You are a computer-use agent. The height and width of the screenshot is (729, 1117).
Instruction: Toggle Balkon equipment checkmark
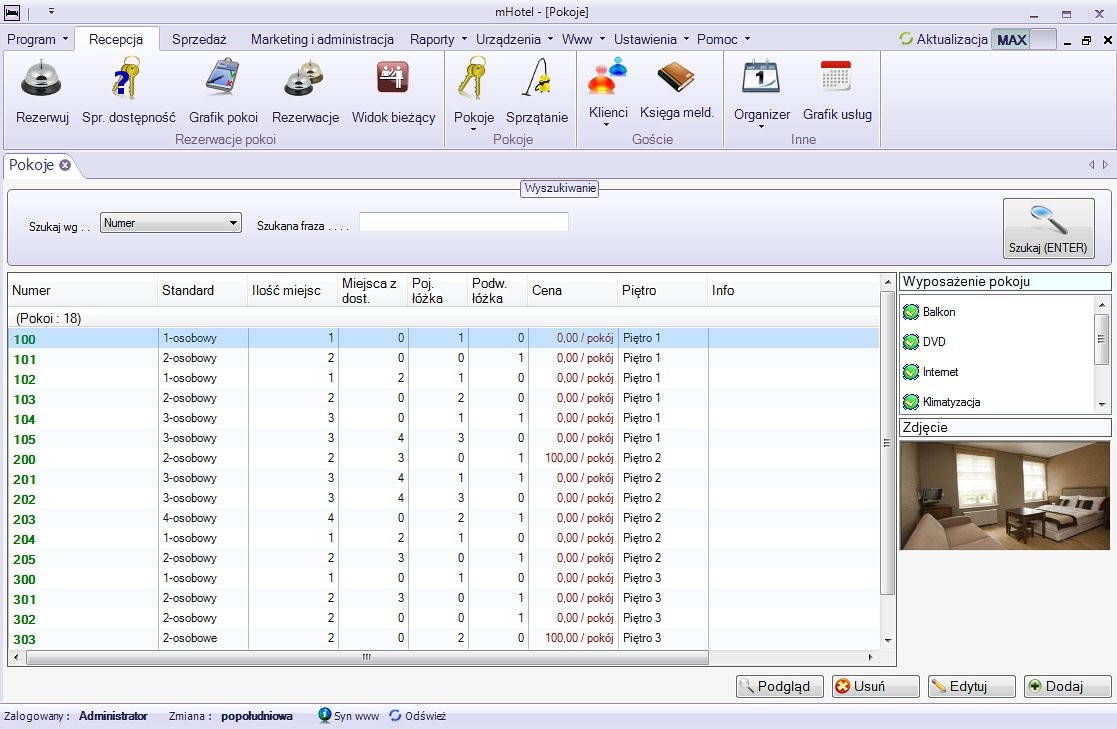click(910, 311)
